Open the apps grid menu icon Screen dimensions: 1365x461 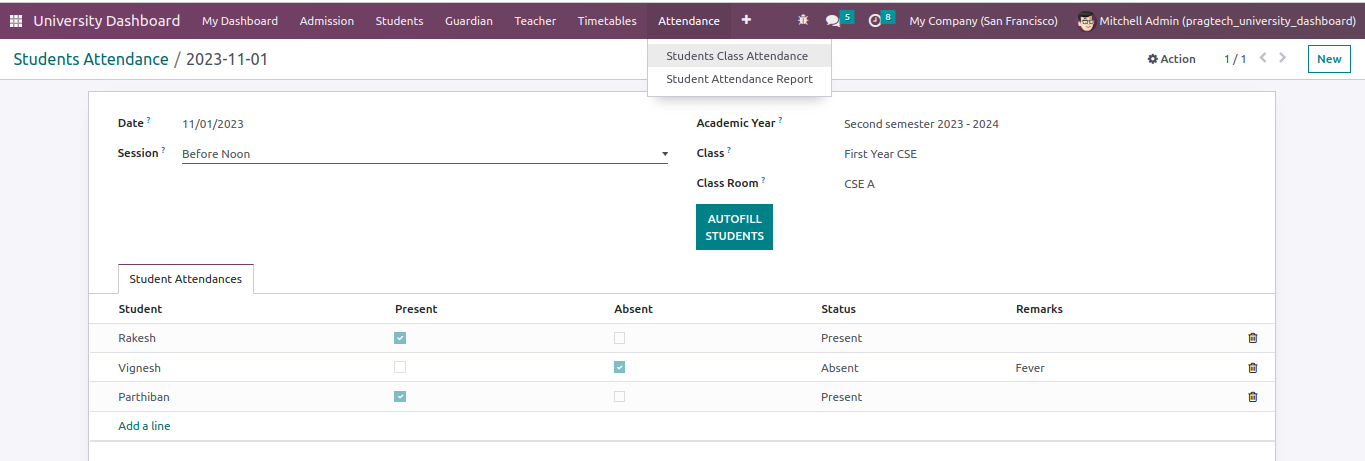16,21
